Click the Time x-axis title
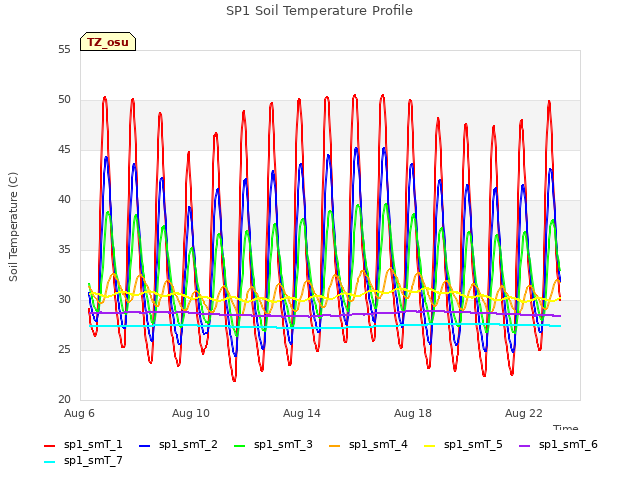640x480 pixels. pyautogui.click(x=566, y=427)
